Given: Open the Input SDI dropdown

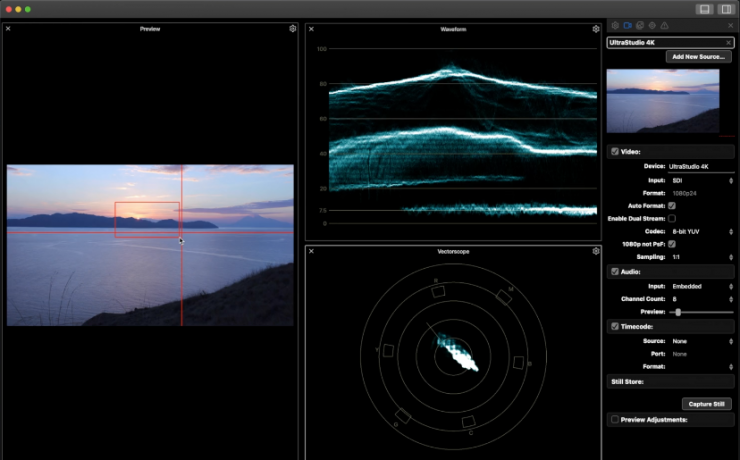Looking at the screenshot, I should point(700,179).
